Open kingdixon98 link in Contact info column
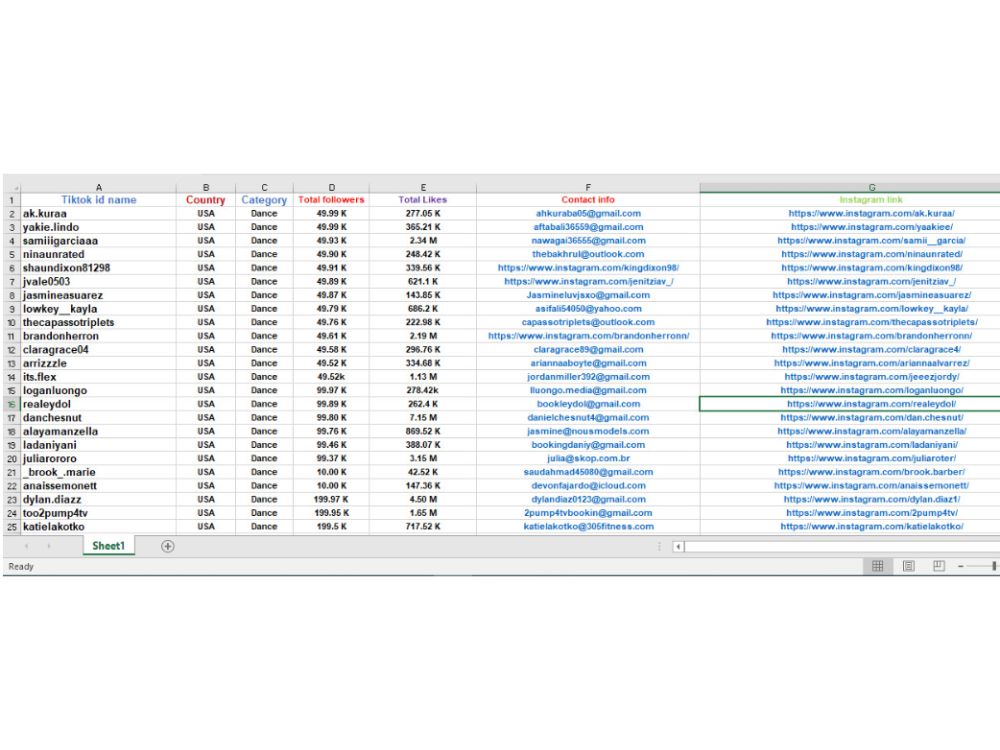Image resolution: width=1000 pixels, height=750 pixels. pos(588,268)
